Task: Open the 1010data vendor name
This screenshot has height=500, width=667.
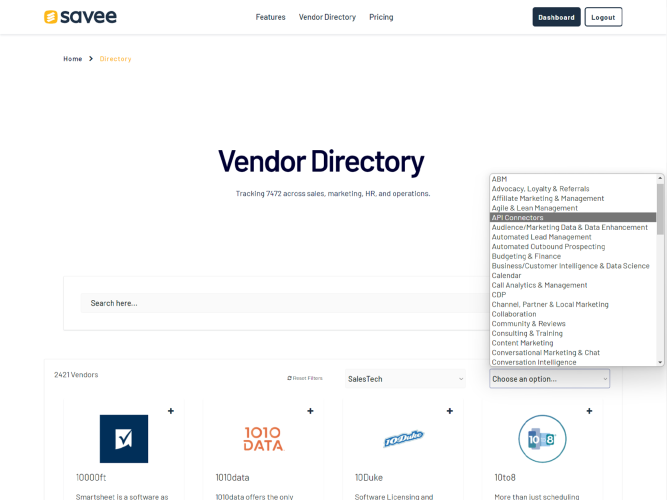Action: [x=232, y=477]
